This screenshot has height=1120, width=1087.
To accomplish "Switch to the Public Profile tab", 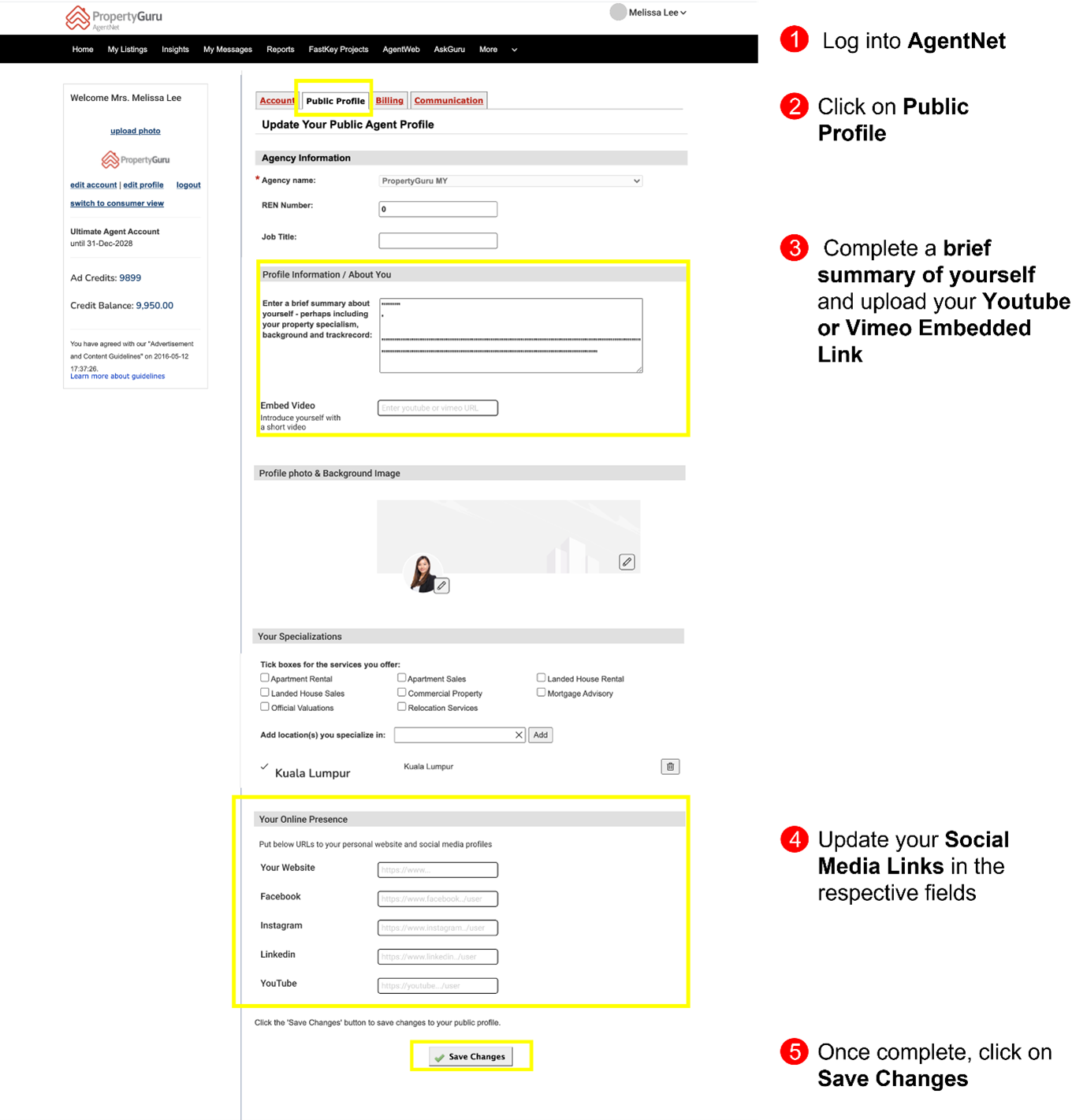I will [336, 101].
